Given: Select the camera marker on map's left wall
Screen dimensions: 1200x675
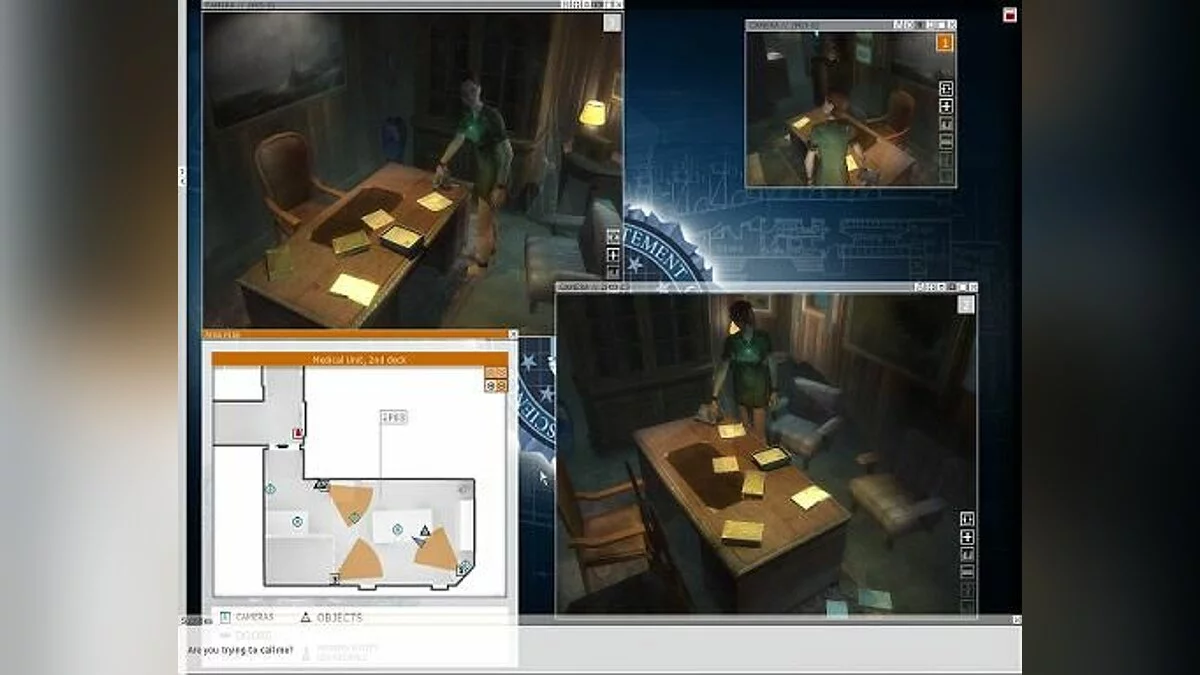Looking at the screenshot, I should click(x=270, y=489).
